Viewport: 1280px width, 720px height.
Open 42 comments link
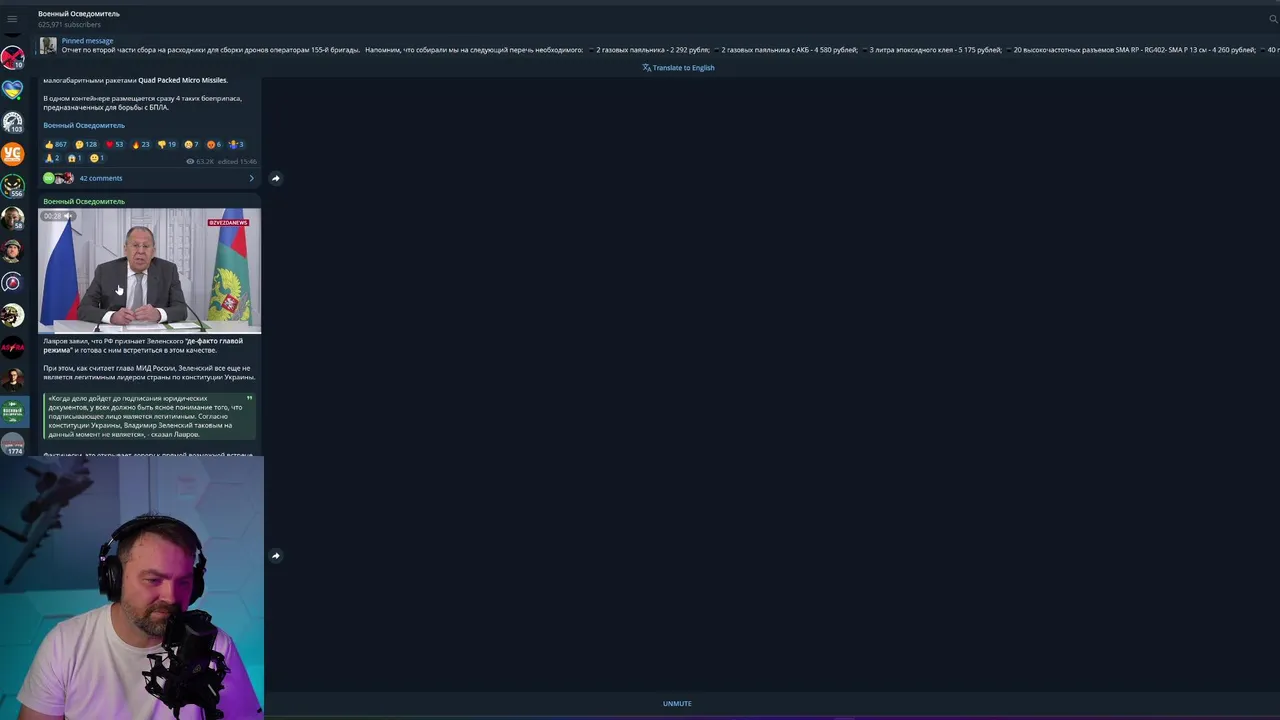(x=100, y=178)
